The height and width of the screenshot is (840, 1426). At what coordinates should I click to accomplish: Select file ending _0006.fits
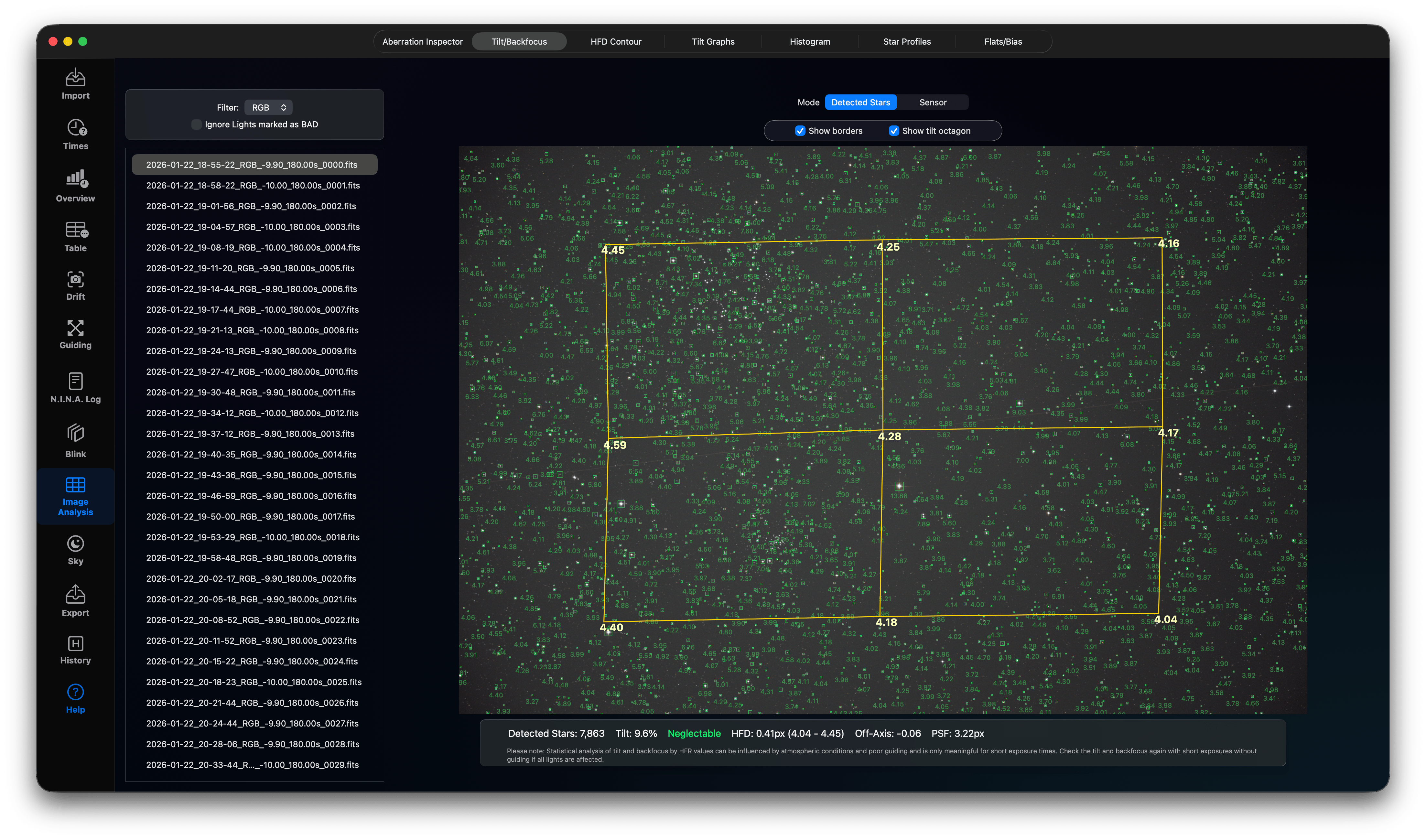[255, 289]
